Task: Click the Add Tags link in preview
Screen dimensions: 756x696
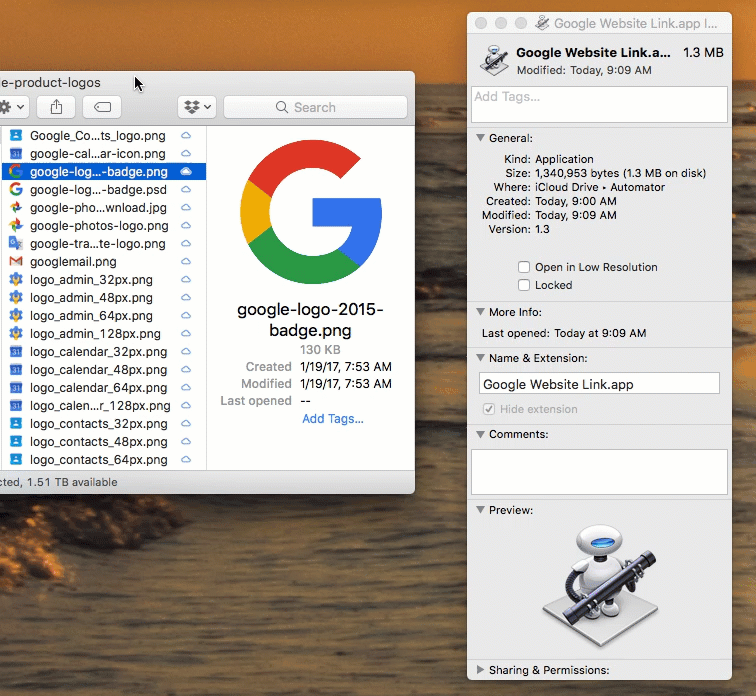Action: pyautogui.click(x=333, y=419)
